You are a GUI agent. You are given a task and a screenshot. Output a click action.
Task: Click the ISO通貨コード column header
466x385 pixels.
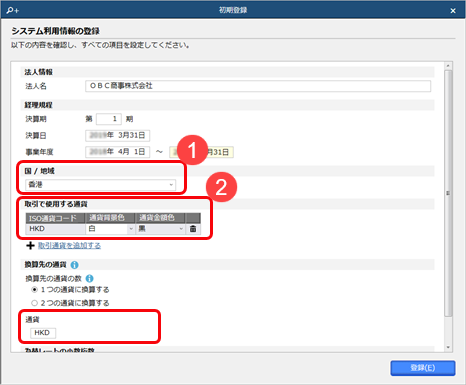click(x=55, y=218)
